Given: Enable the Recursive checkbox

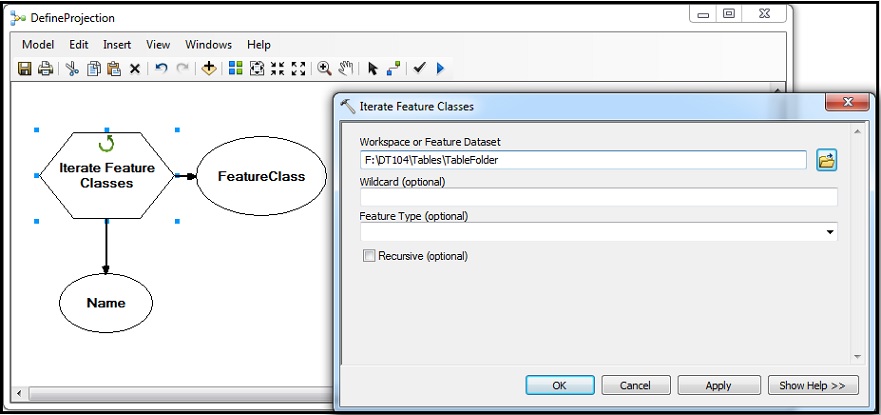Looking at the screenshot, I should pos(369,256).
